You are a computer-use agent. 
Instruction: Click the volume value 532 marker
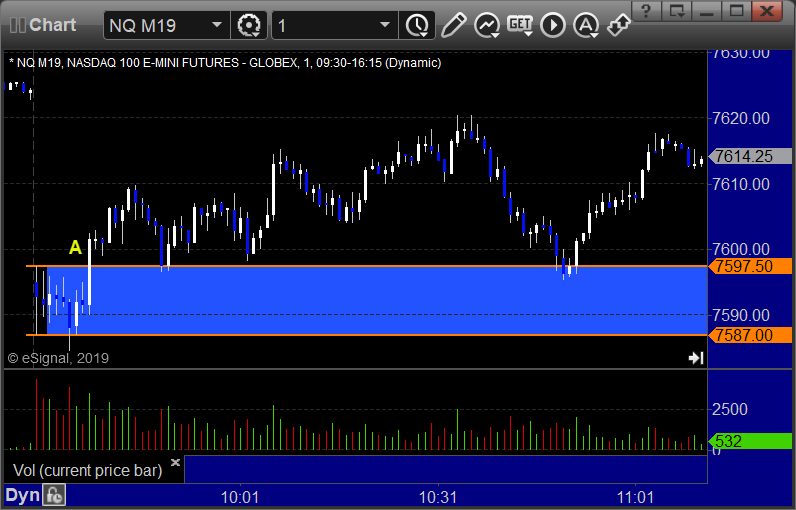(750, 441)
